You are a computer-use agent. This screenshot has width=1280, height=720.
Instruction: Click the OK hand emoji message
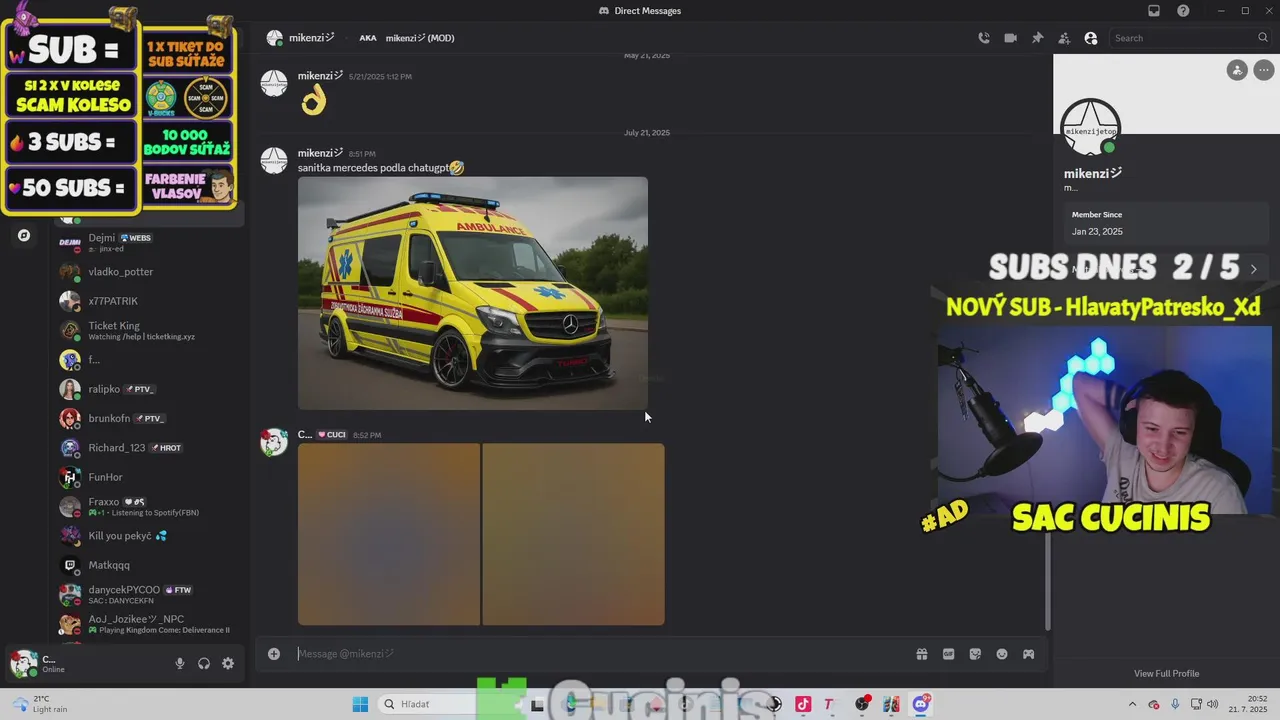pos(314,100)
